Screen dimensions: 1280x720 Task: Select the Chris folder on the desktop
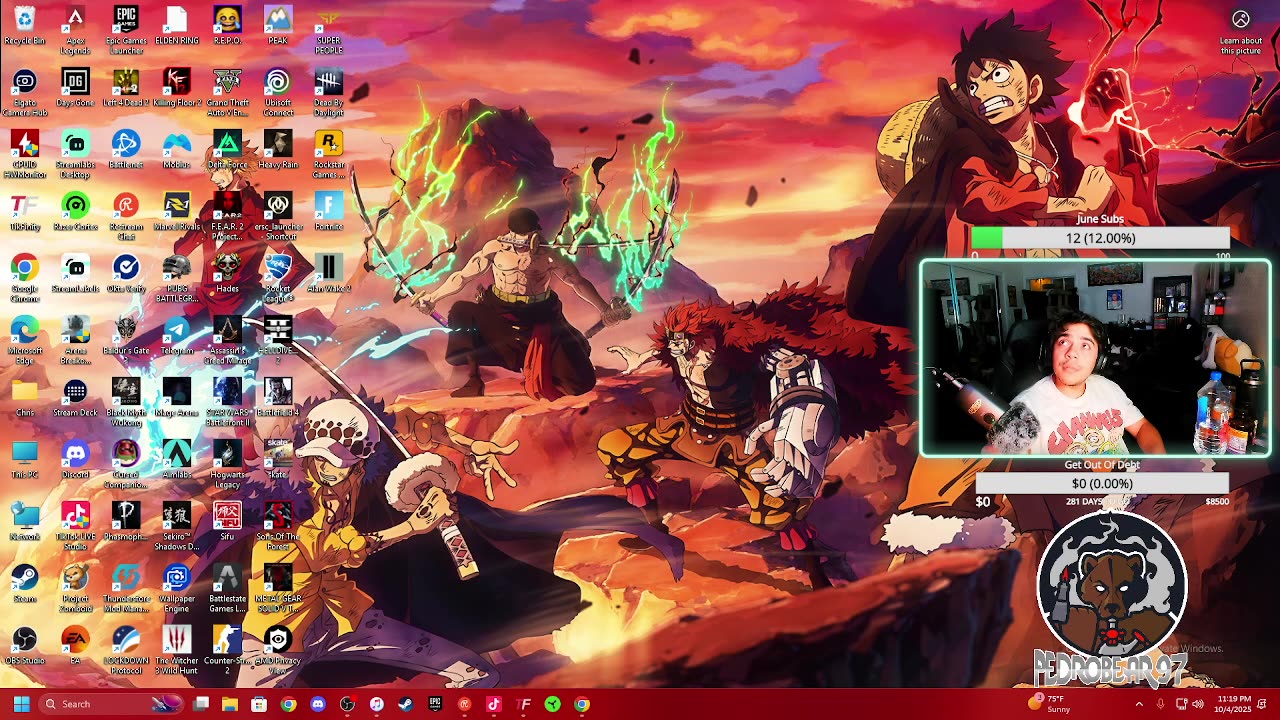pyautogui.click(x=24, y=398)
